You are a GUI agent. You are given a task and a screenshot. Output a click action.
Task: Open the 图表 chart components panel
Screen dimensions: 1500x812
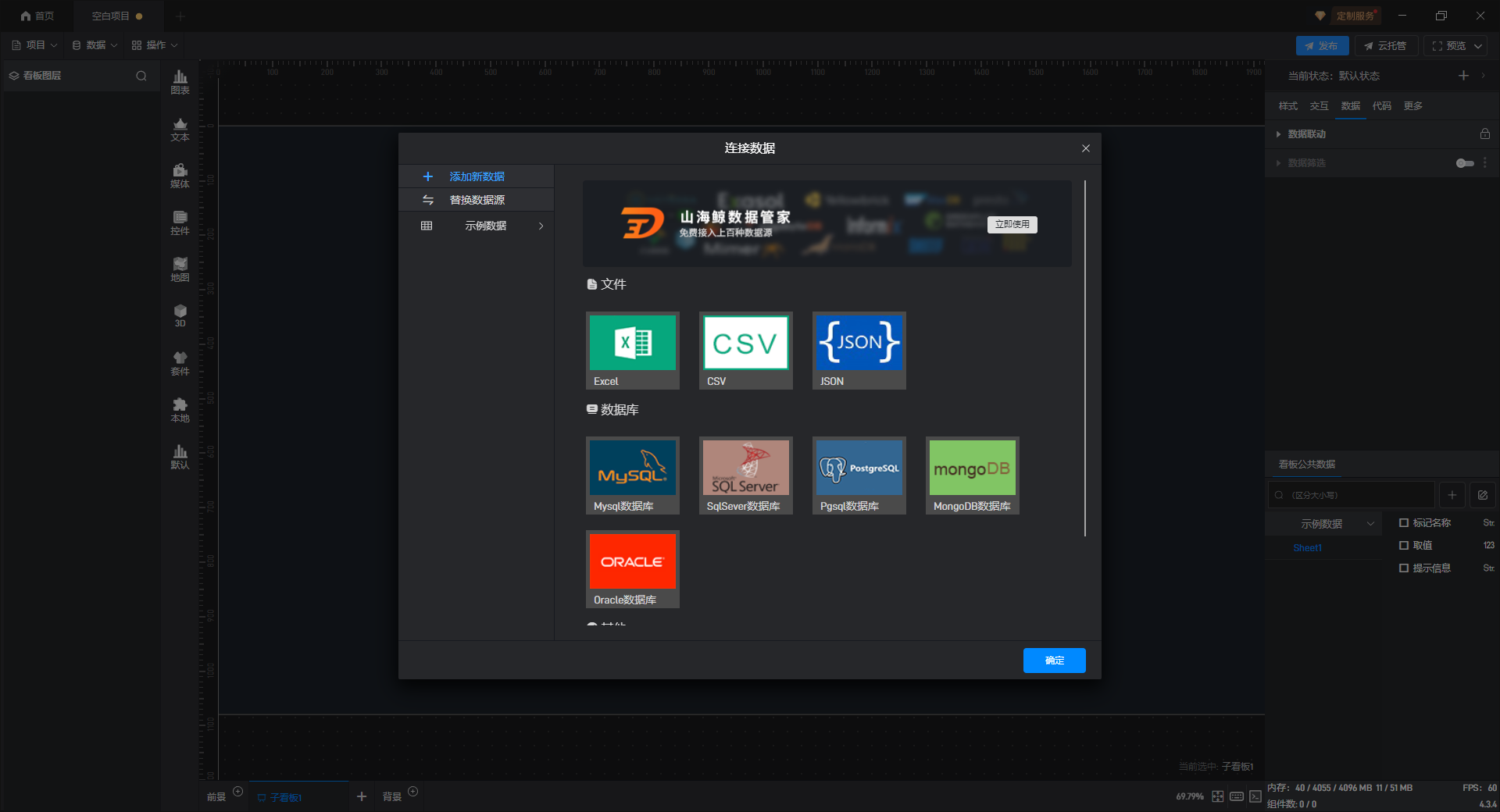tap(180, 82)
